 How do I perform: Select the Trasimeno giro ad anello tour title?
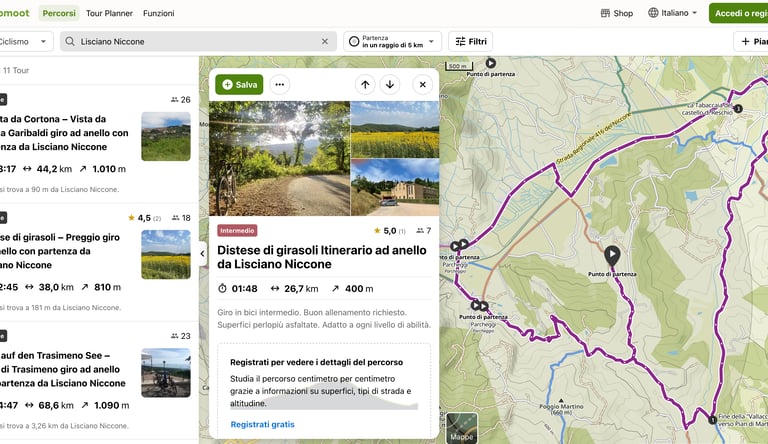click(63, 370)
